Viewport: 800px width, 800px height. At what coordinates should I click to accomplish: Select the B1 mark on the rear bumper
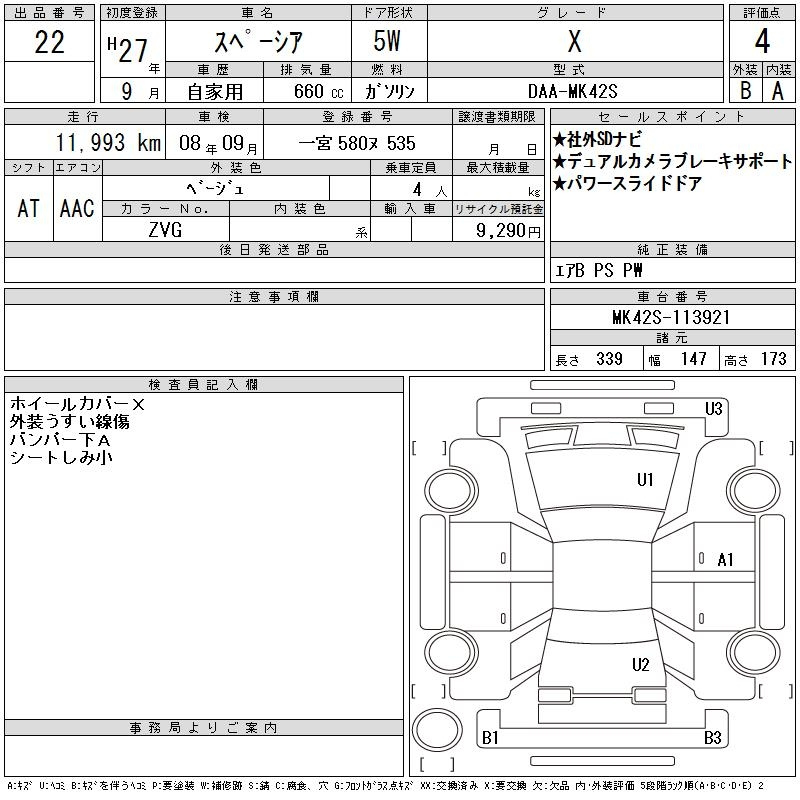click(x=491, y=738)
